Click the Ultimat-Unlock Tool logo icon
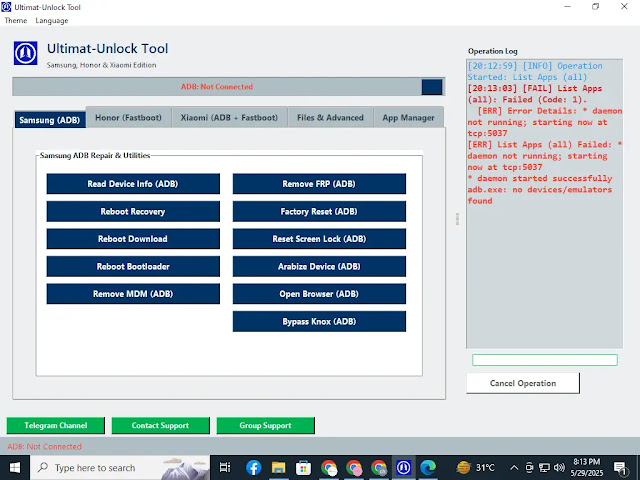This screenshot has width=640, height=480. [25, 53]
